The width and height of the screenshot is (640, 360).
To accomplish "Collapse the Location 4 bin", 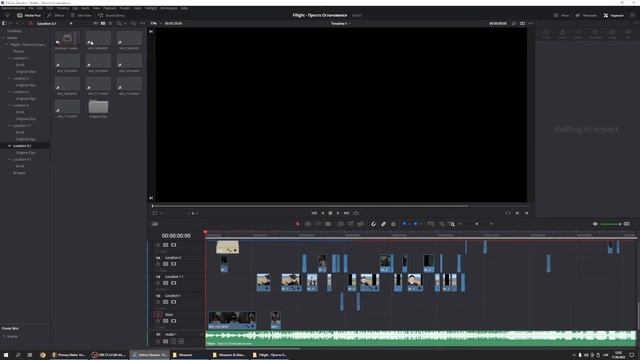I will click(10, 105).
